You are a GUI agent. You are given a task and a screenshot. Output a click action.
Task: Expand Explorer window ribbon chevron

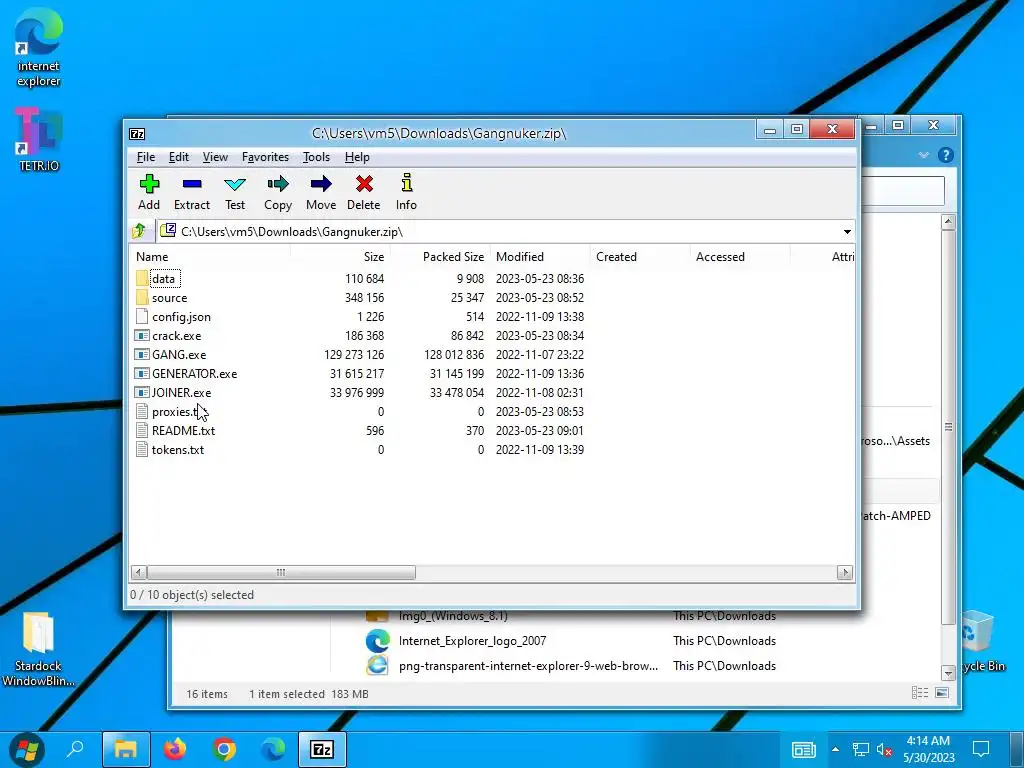pos(923,155)
